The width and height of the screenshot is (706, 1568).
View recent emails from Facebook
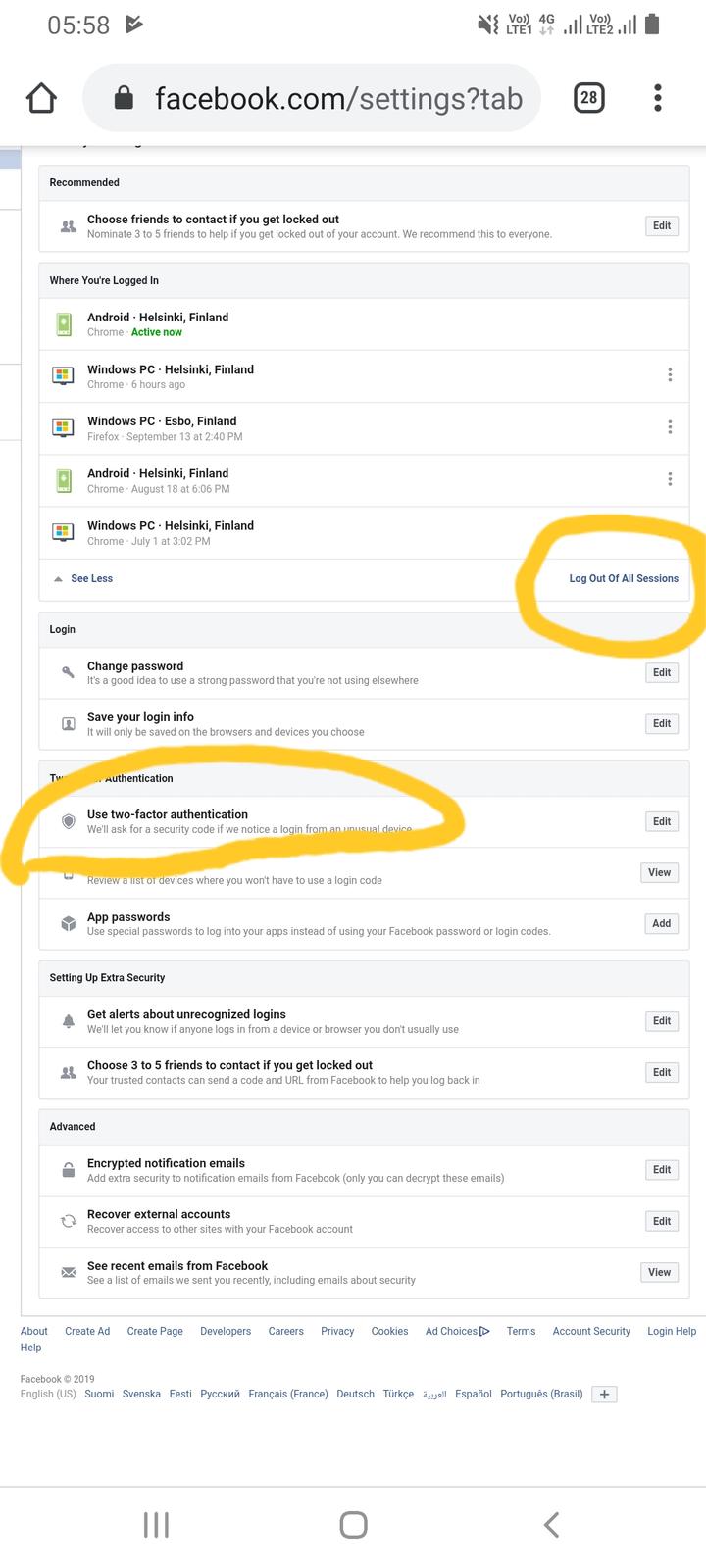point(659,1272)
